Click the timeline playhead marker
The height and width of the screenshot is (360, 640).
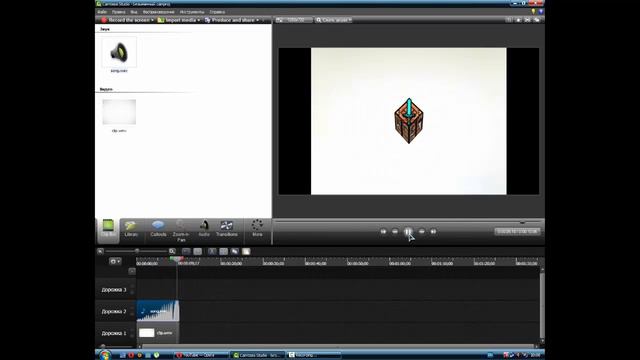[176, 259]
